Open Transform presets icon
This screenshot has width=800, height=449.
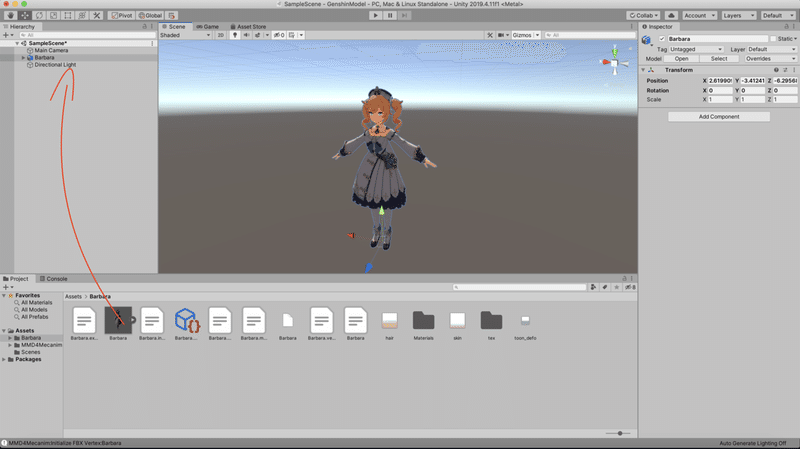(x=785, y=70)
